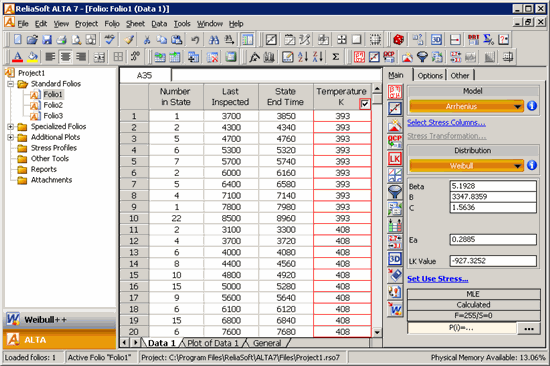Click the Plot icon in control panel
Viewport: 550px width, 366px height.
pyautogui.click(x=395, y=109)
